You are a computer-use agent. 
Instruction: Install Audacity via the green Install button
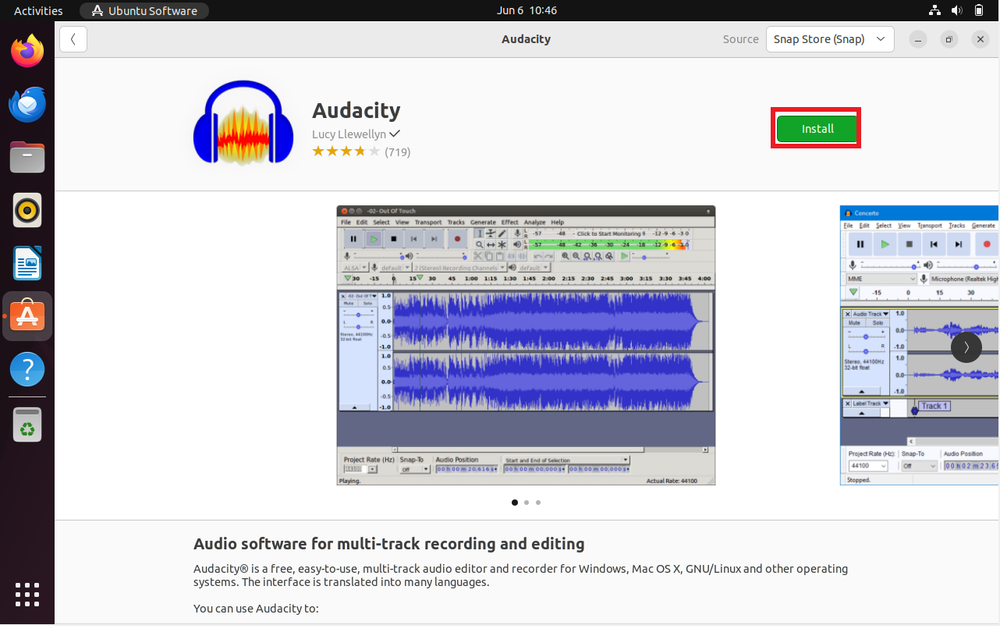816,128
